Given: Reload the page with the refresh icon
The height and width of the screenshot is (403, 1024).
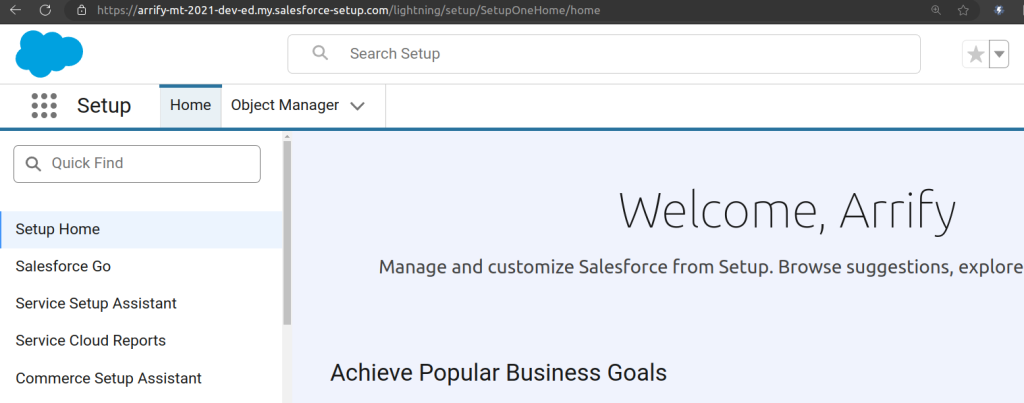Looking at the screenshot, I should (45, 10).
